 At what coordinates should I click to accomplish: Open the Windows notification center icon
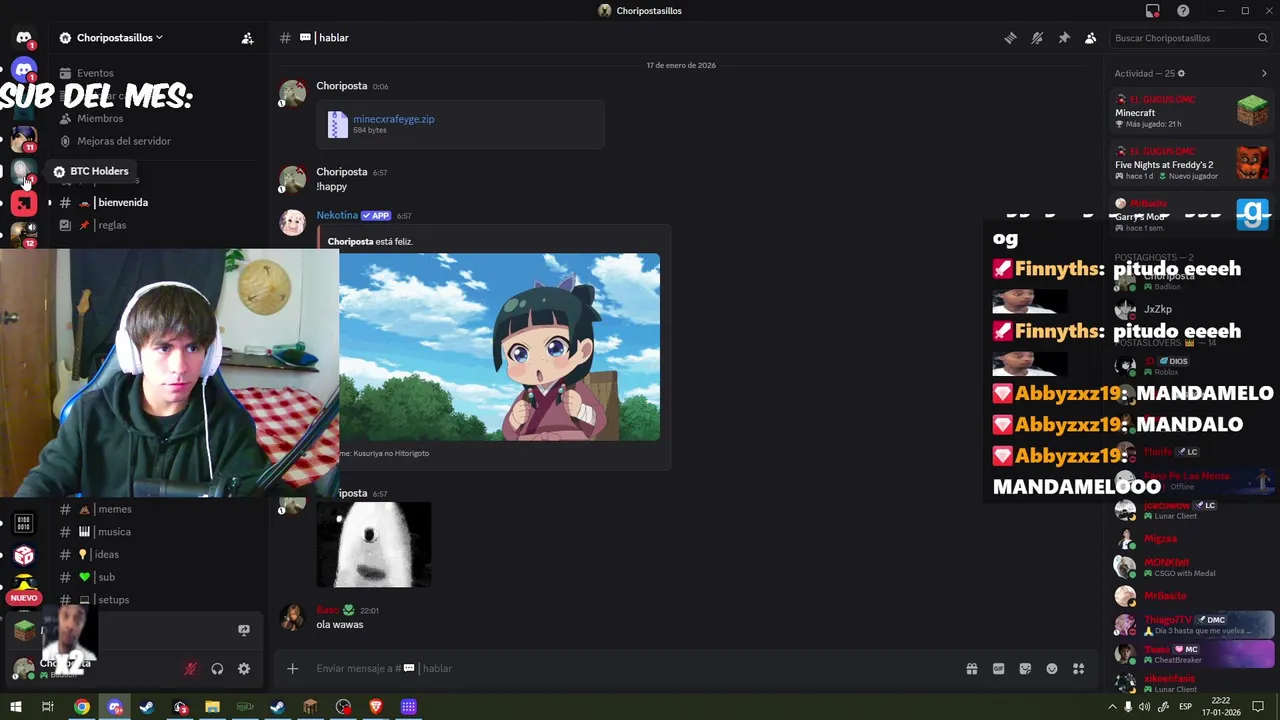pyautogui.click(x=1258, y=707)
